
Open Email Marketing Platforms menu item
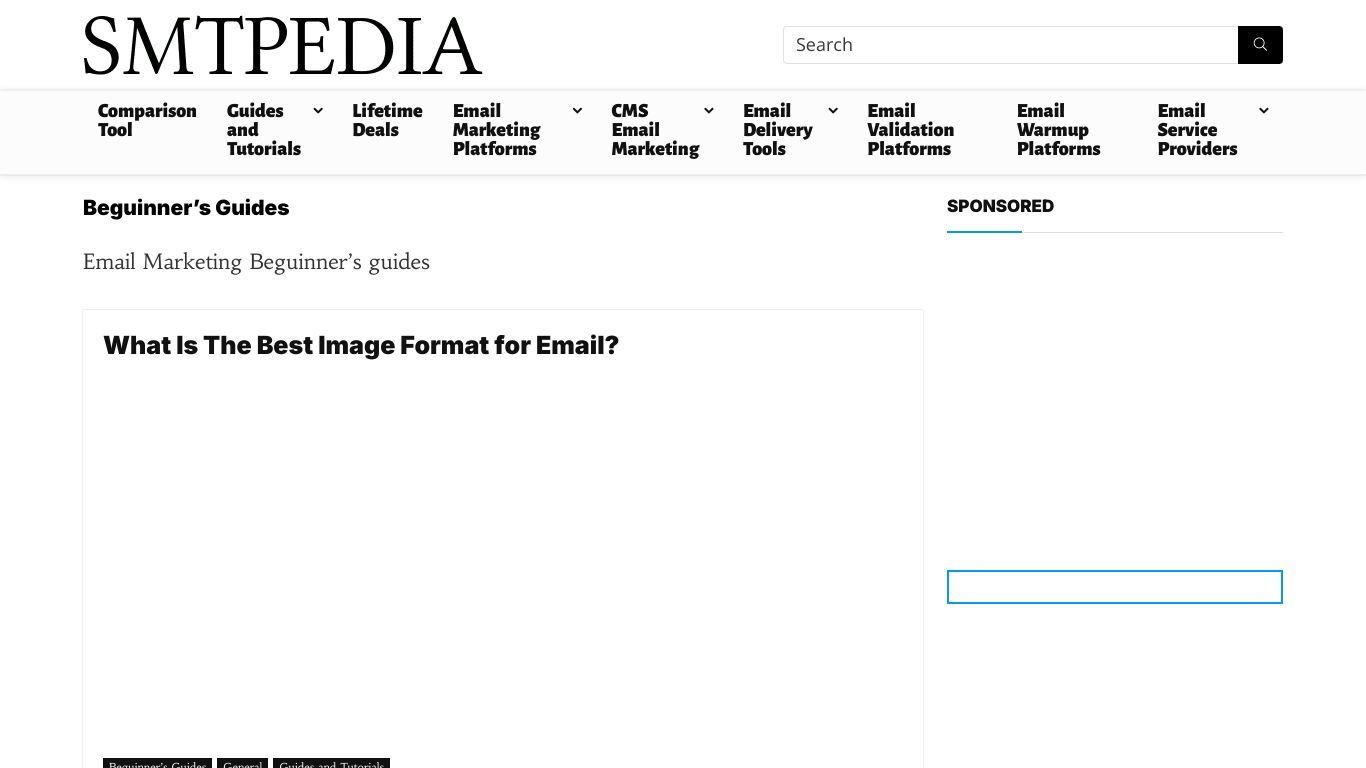pyautogui.click(x=496, y=130)
